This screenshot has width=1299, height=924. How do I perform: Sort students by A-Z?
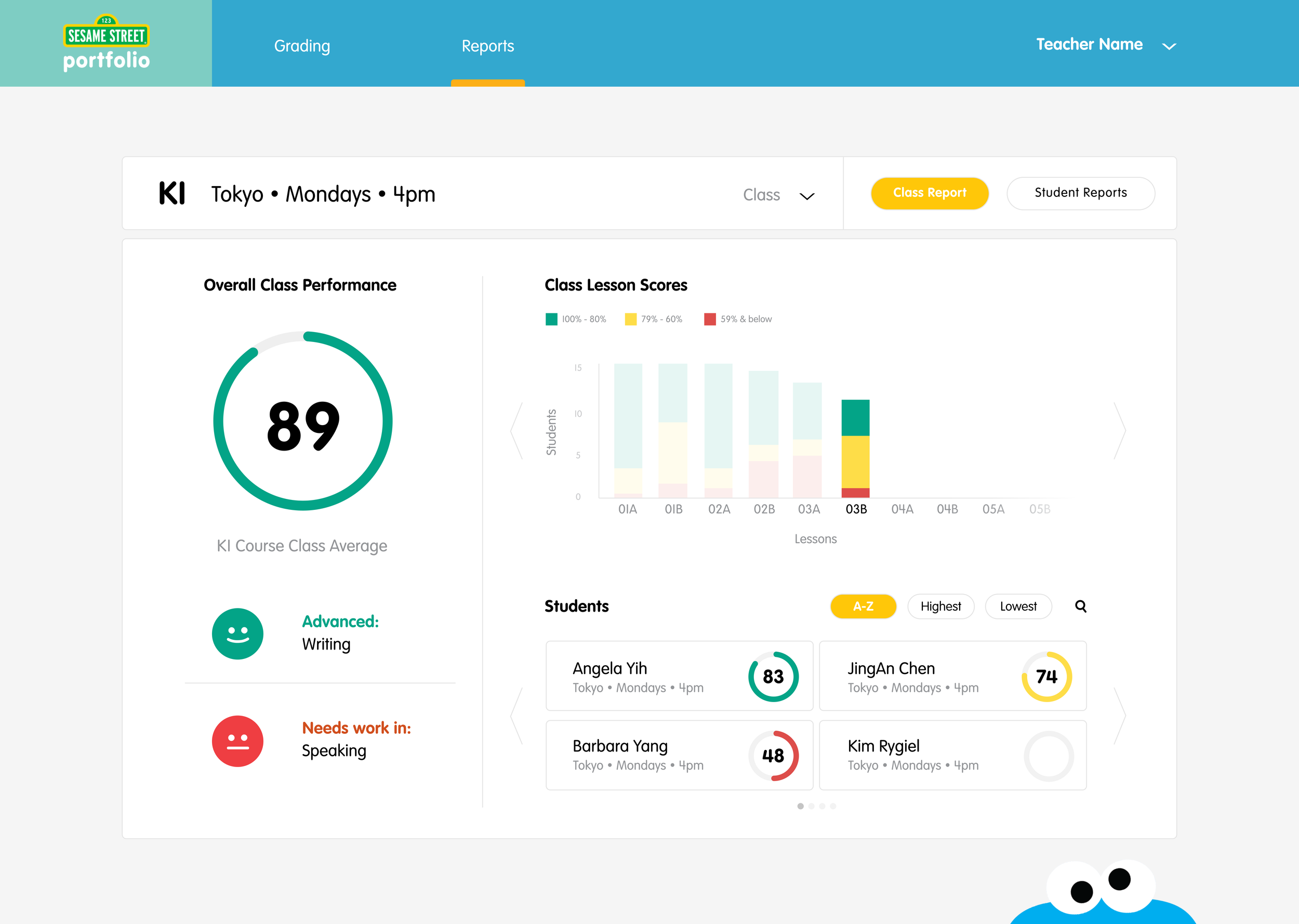tap(863, 606)
